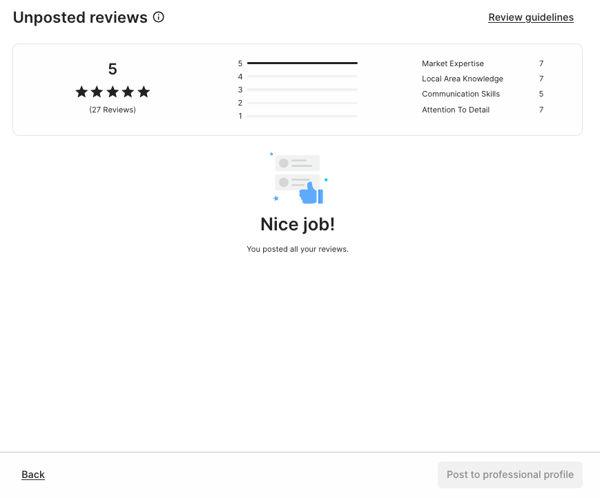The width and height of the screenshot is (600, 498).
Task: Click the Local Area Knowledge label
Action: pos(462,79)
